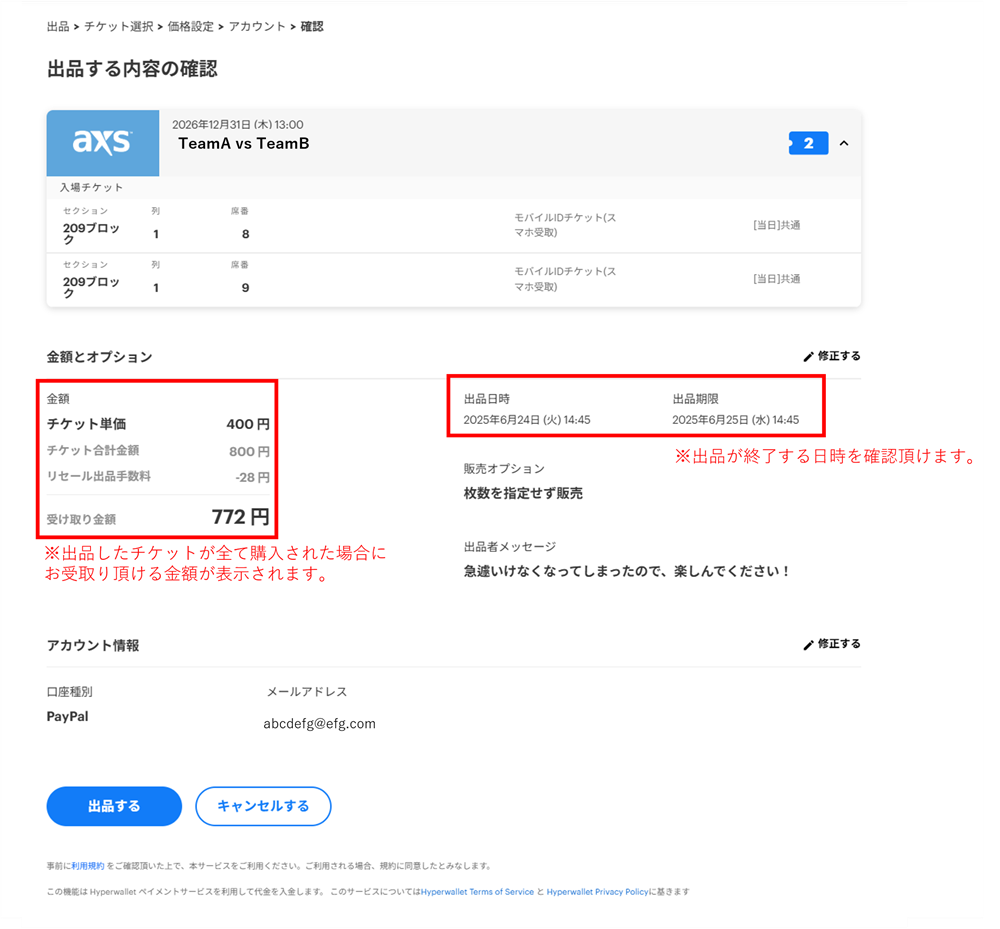Click the blue ticket count badge

tap(808, 143)
